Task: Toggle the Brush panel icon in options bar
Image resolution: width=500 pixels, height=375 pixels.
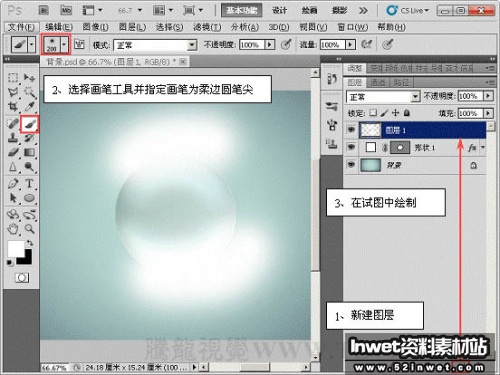Action: pyautogui.click(x=79, y=44)
